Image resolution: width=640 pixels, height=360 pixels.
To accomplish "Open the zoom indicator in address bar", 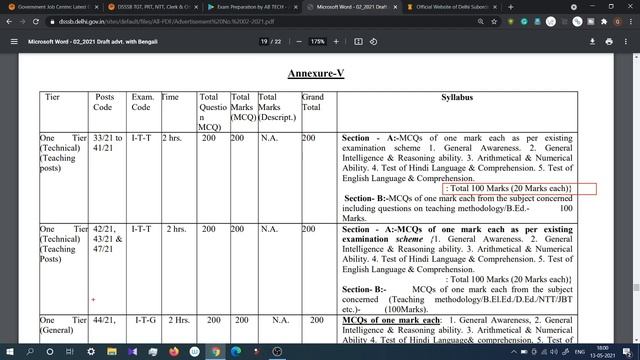I will pyautogui.click(x=480, y=21).
